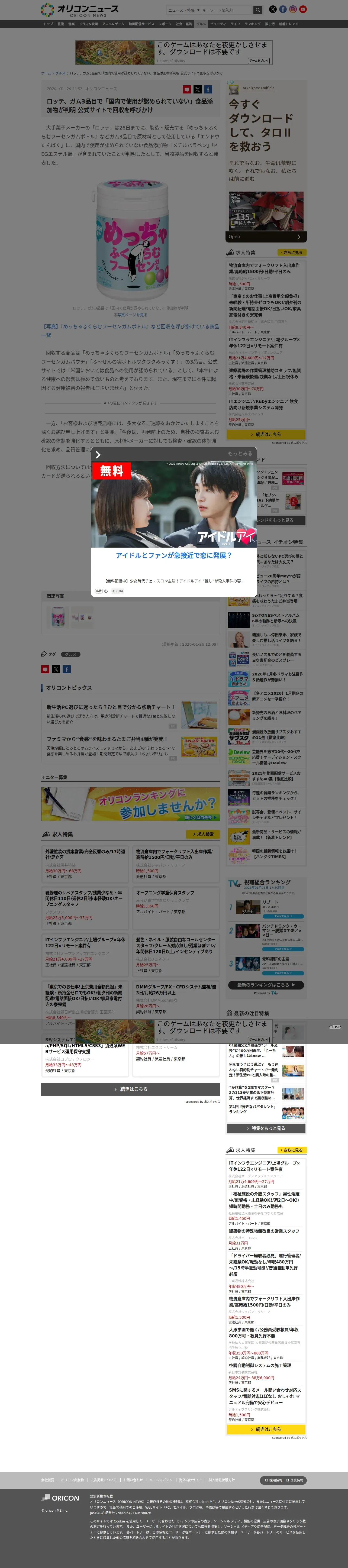Screen dimensions: 348x1568
Task: Open the スポーツ nav menu item
Action: [x=165, y=24]
